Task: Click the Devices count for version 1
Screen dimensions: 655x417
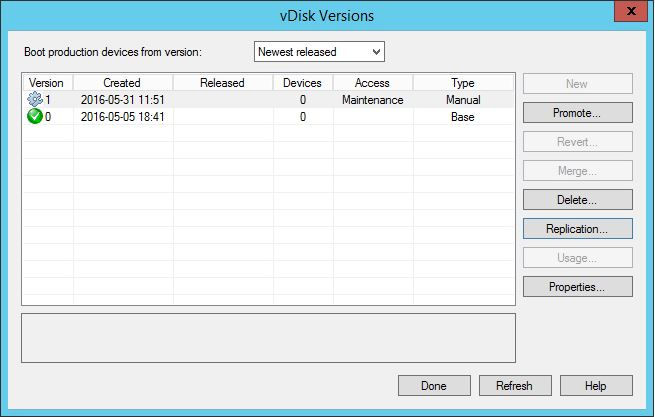Action: [x=303, y=100]
